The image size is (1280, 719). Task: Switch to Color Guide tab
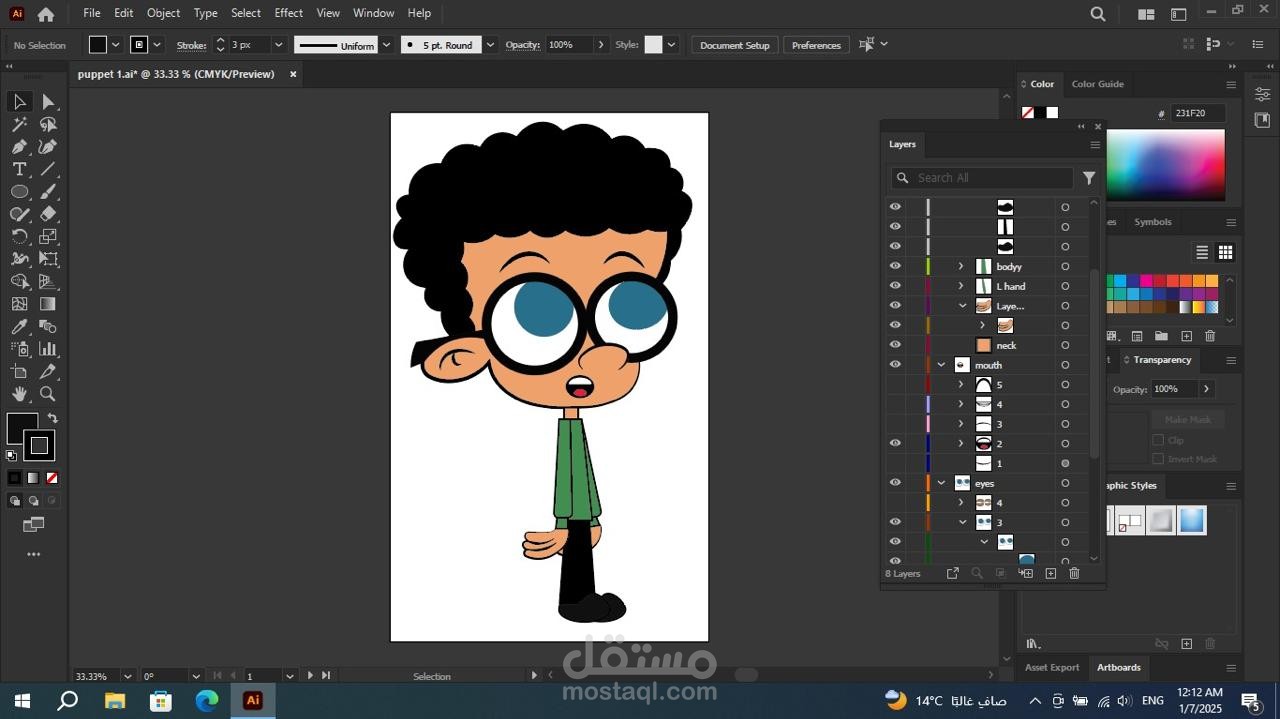tap(1097, 84)
